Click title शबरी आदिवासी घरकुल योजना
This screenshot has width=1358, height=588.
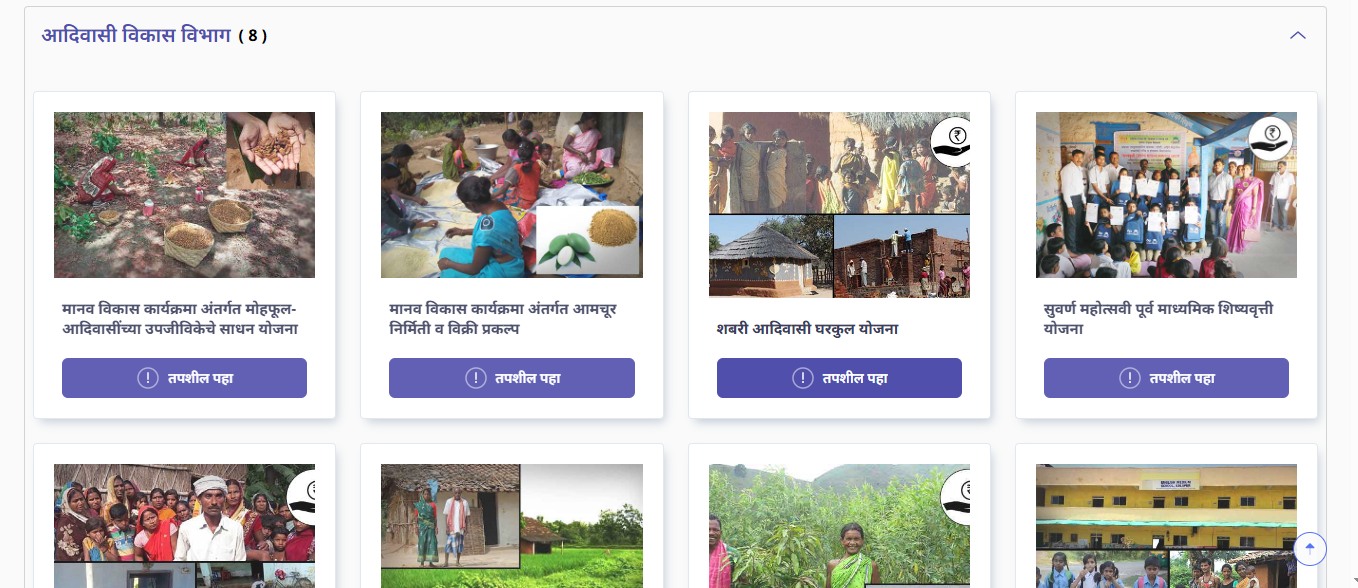click(807, 329)
